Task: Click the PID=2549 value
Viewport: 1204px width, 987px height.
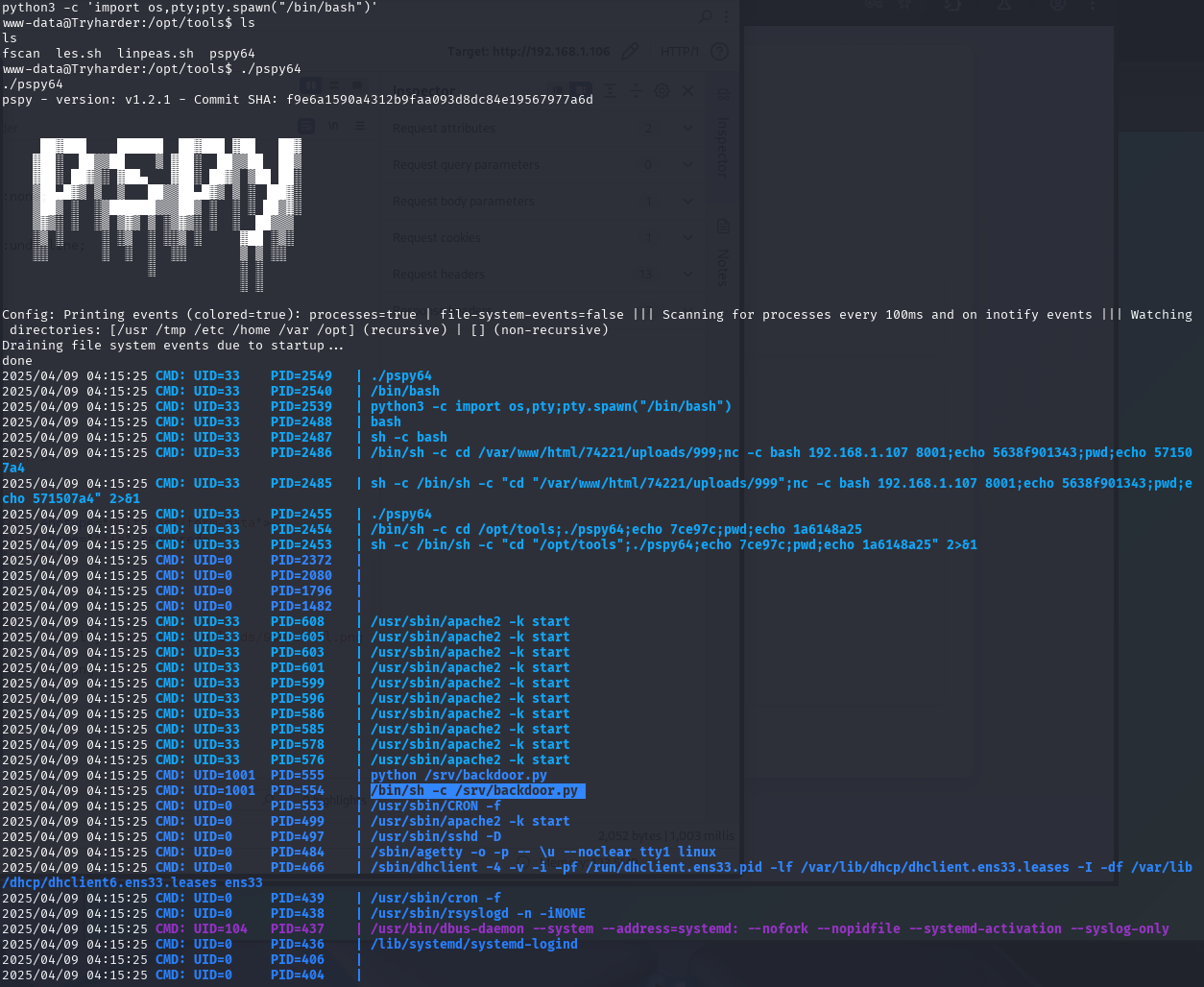Action: 301,375
